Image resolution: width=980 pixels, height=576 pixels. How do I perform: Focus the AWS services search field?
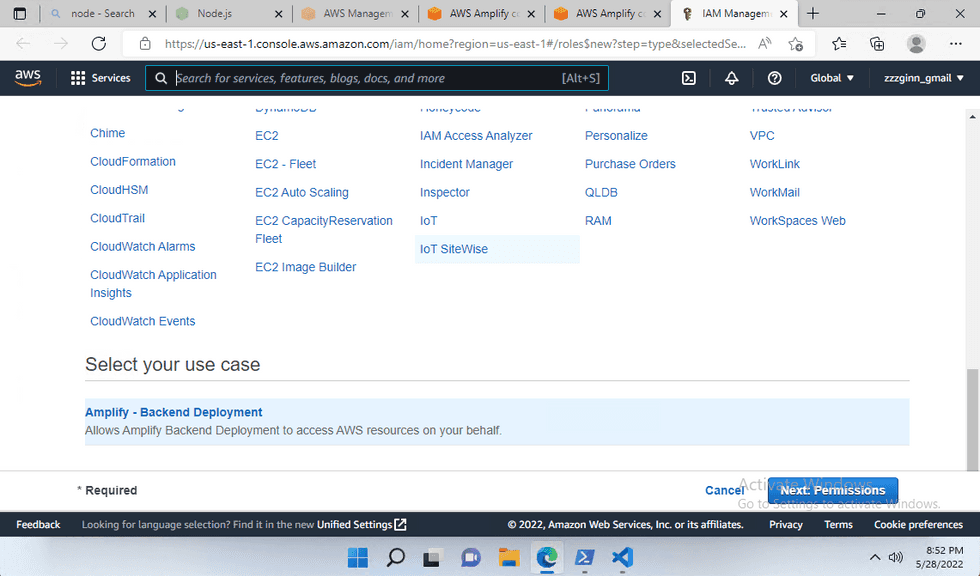[x=377, y=78]
